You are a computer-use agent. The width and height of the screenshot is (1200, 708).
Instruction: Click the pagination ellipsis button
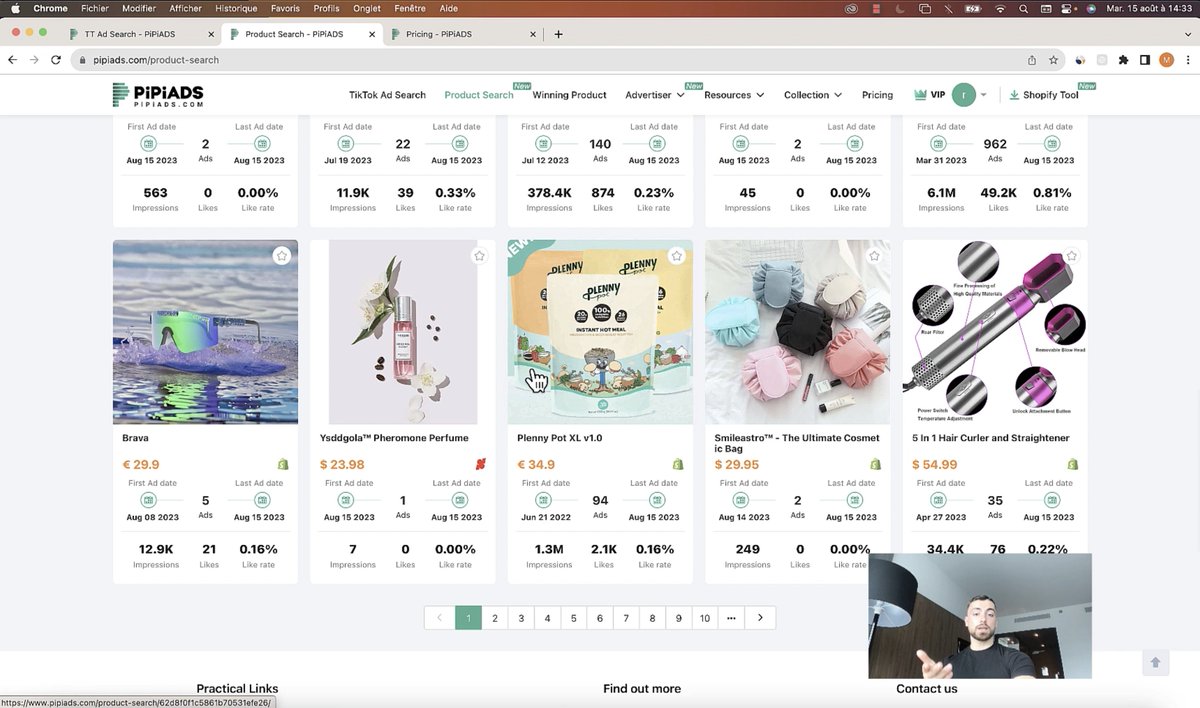point(731,618)
